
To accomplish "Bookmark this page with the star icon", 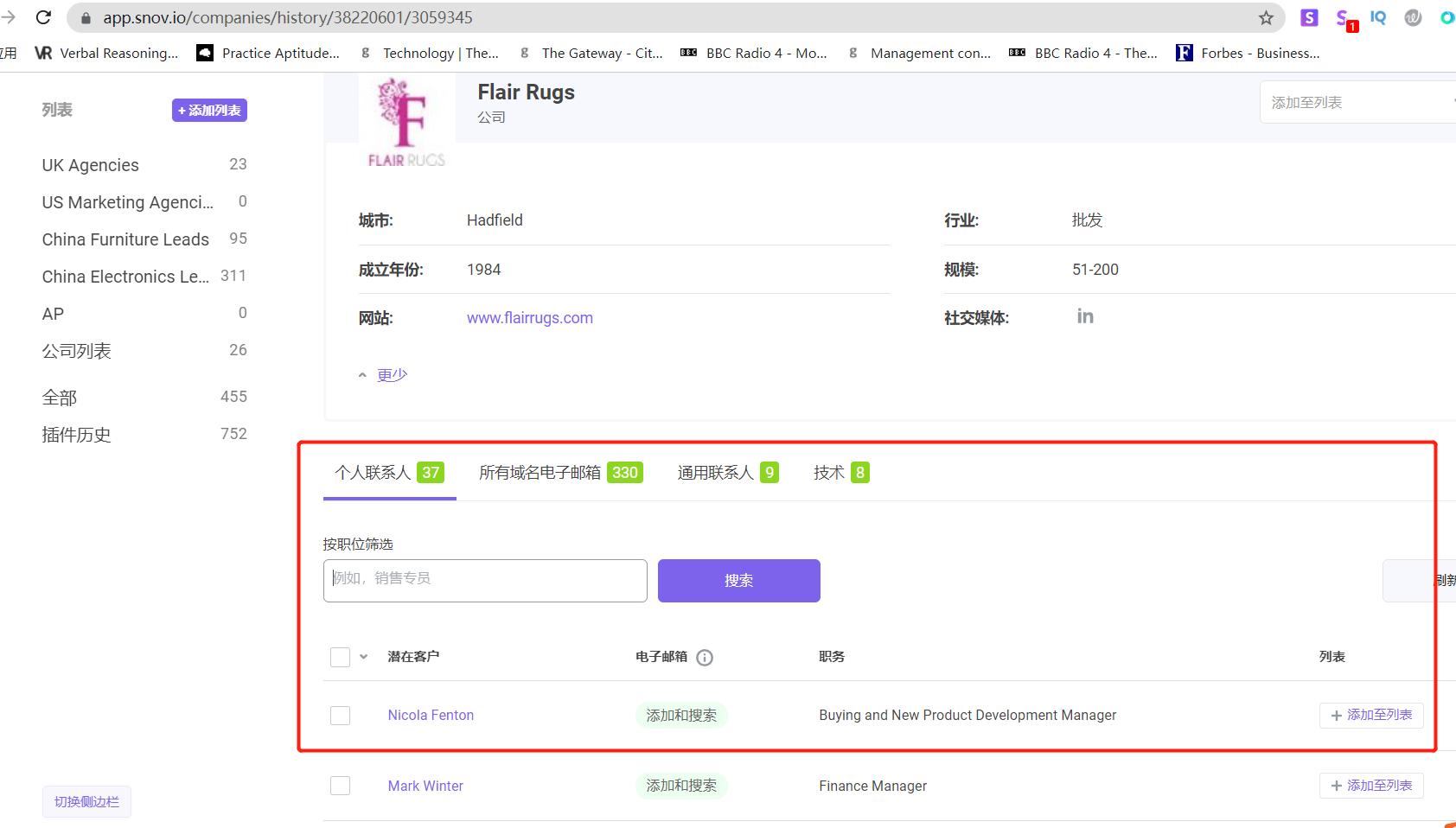I will pos(1266,17).
